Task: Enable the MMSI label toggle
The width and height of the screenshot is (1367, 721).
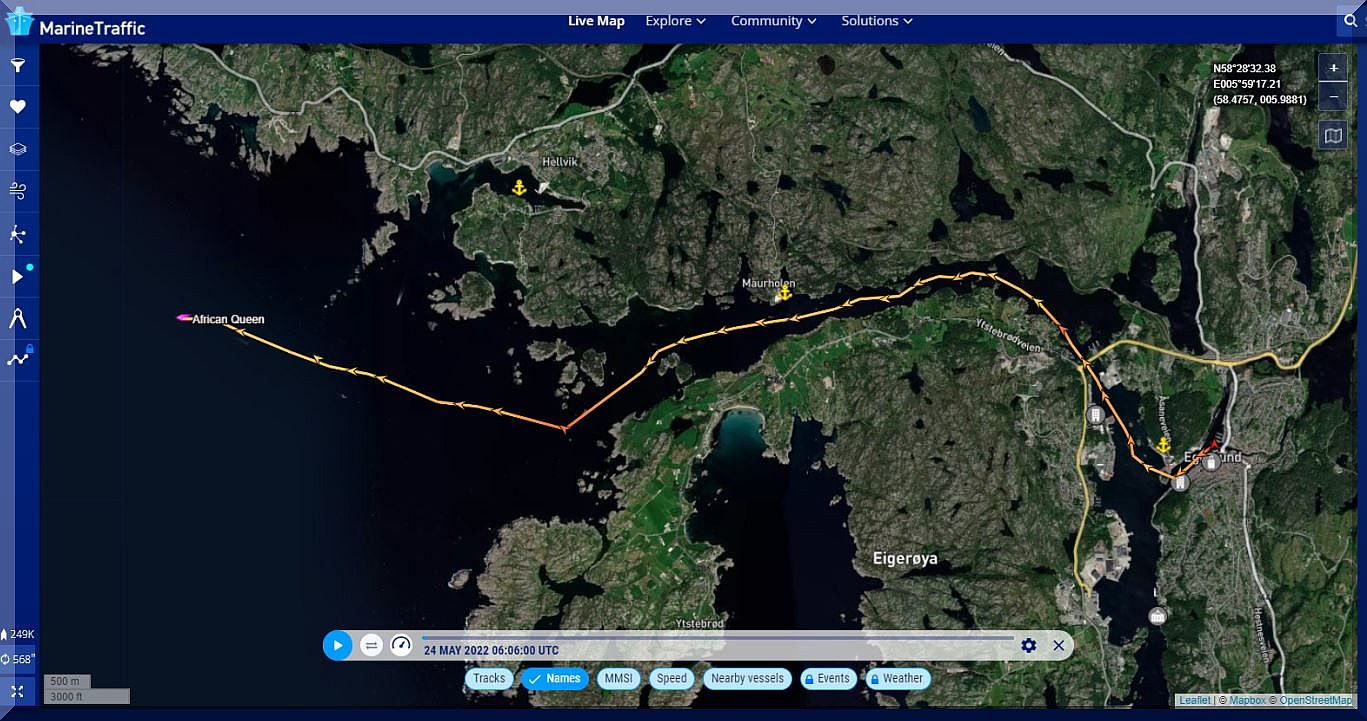Action: pos(618,679)
